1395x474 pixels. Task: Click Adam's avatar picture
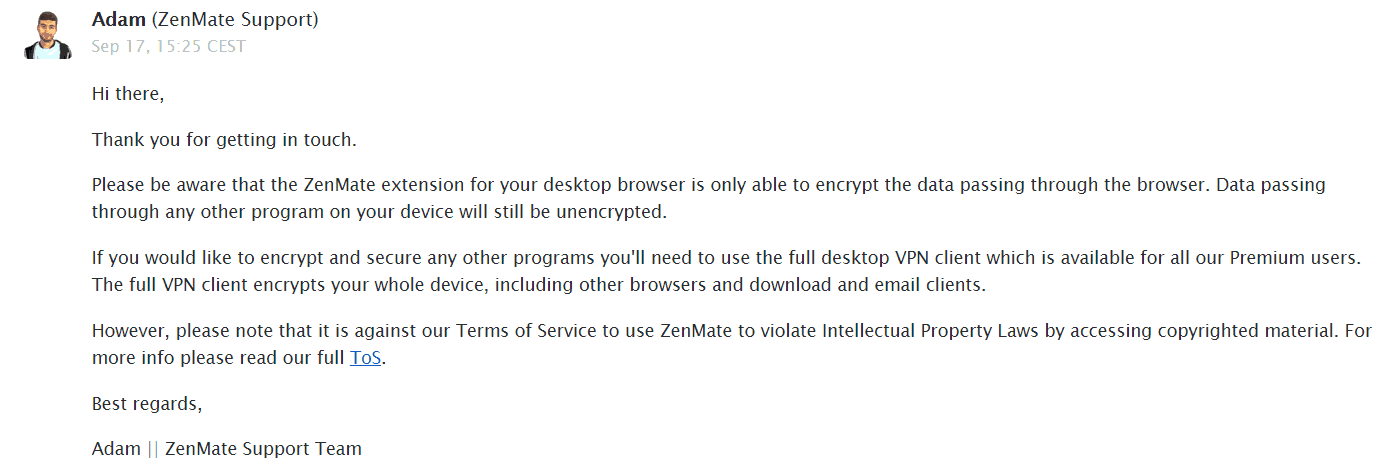pos(48,34)
